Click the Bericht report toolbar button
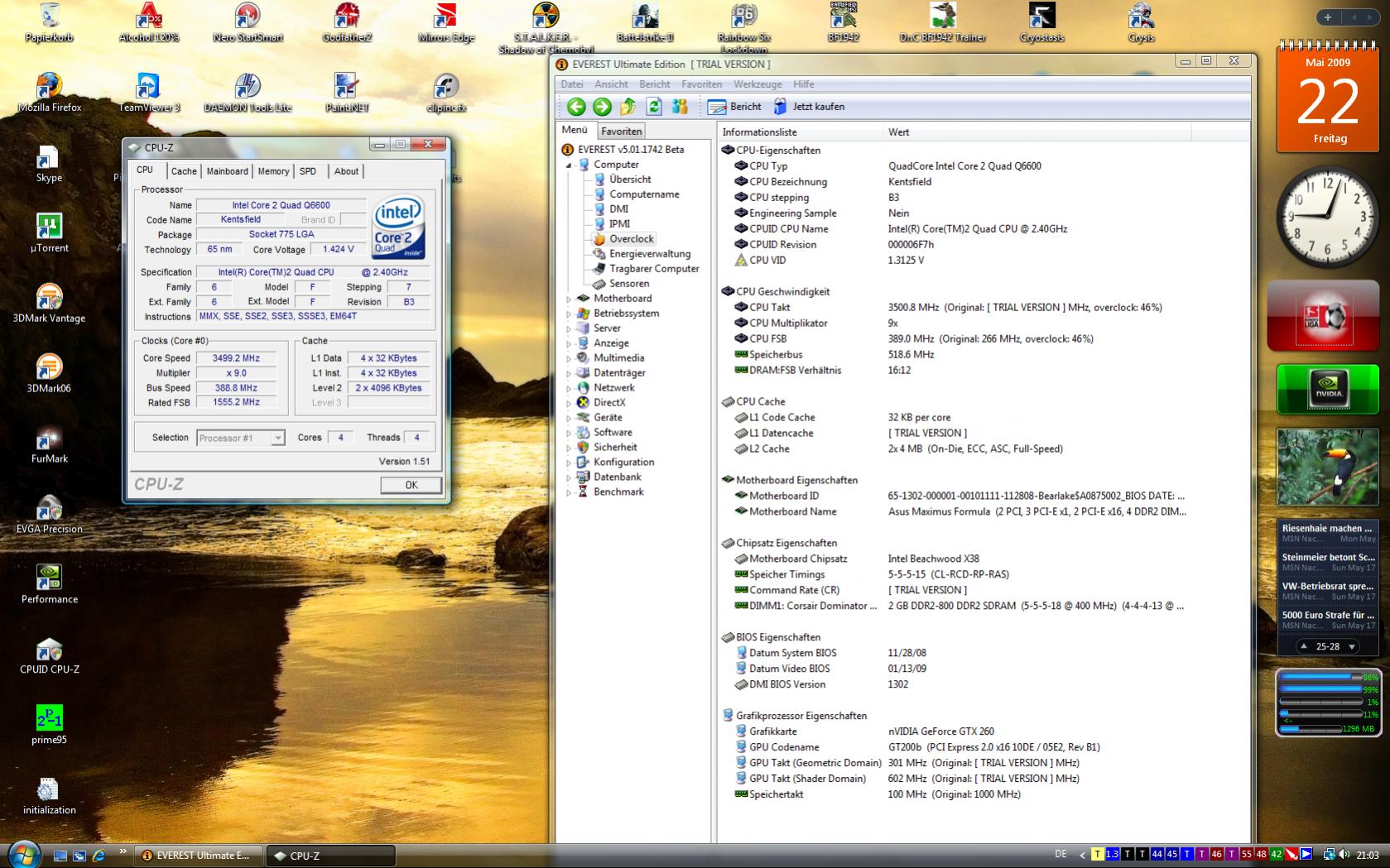 (x=734, y=107)
